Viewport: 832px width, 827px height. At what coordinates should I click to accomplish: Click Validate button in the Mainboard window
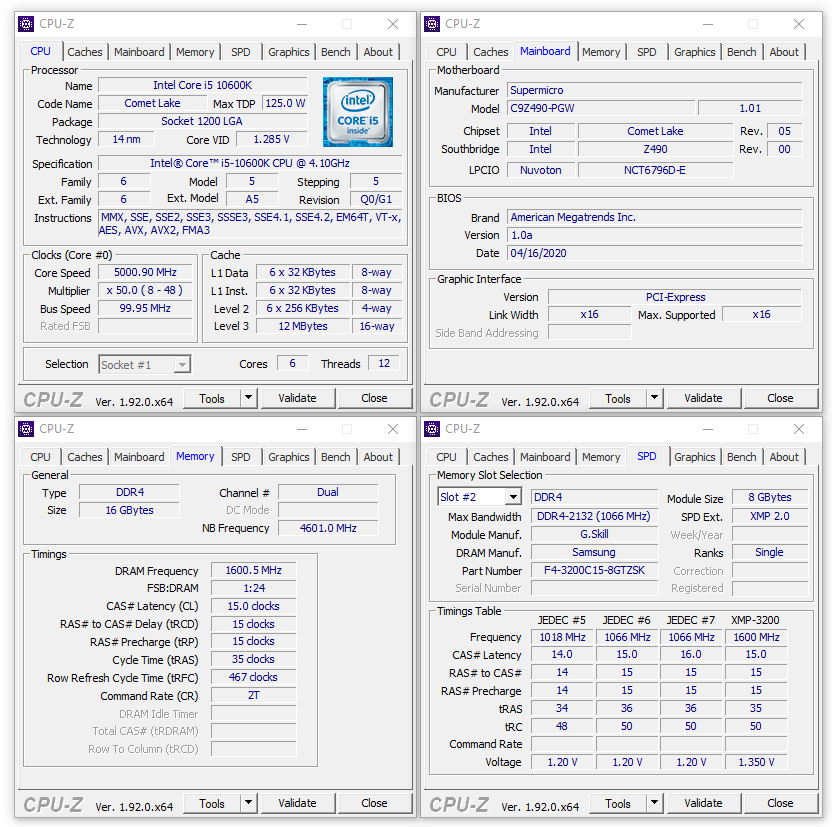click(x=704, y=398)
